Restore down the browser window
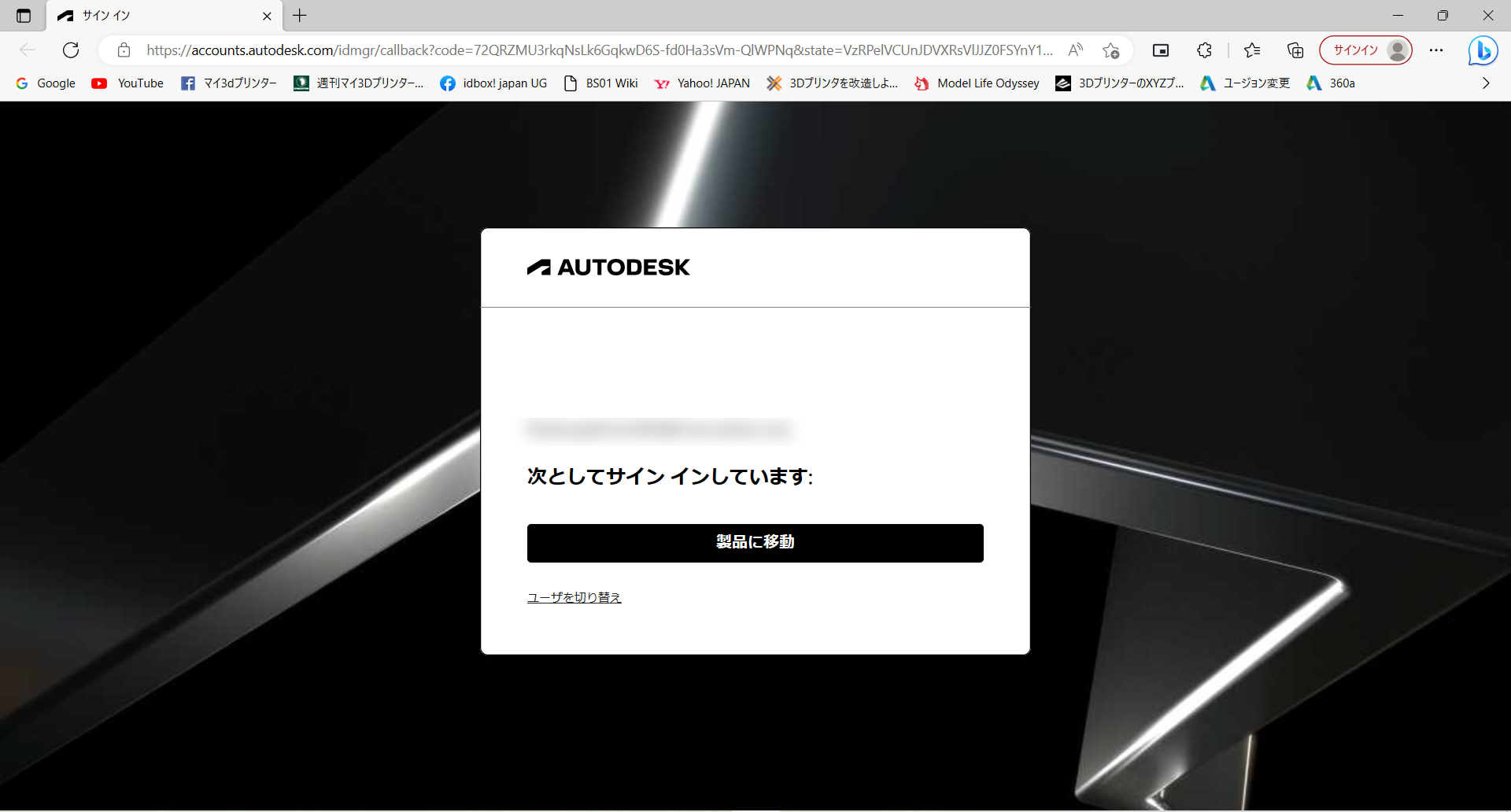The image size is (1511, 812). (1443, 16)
